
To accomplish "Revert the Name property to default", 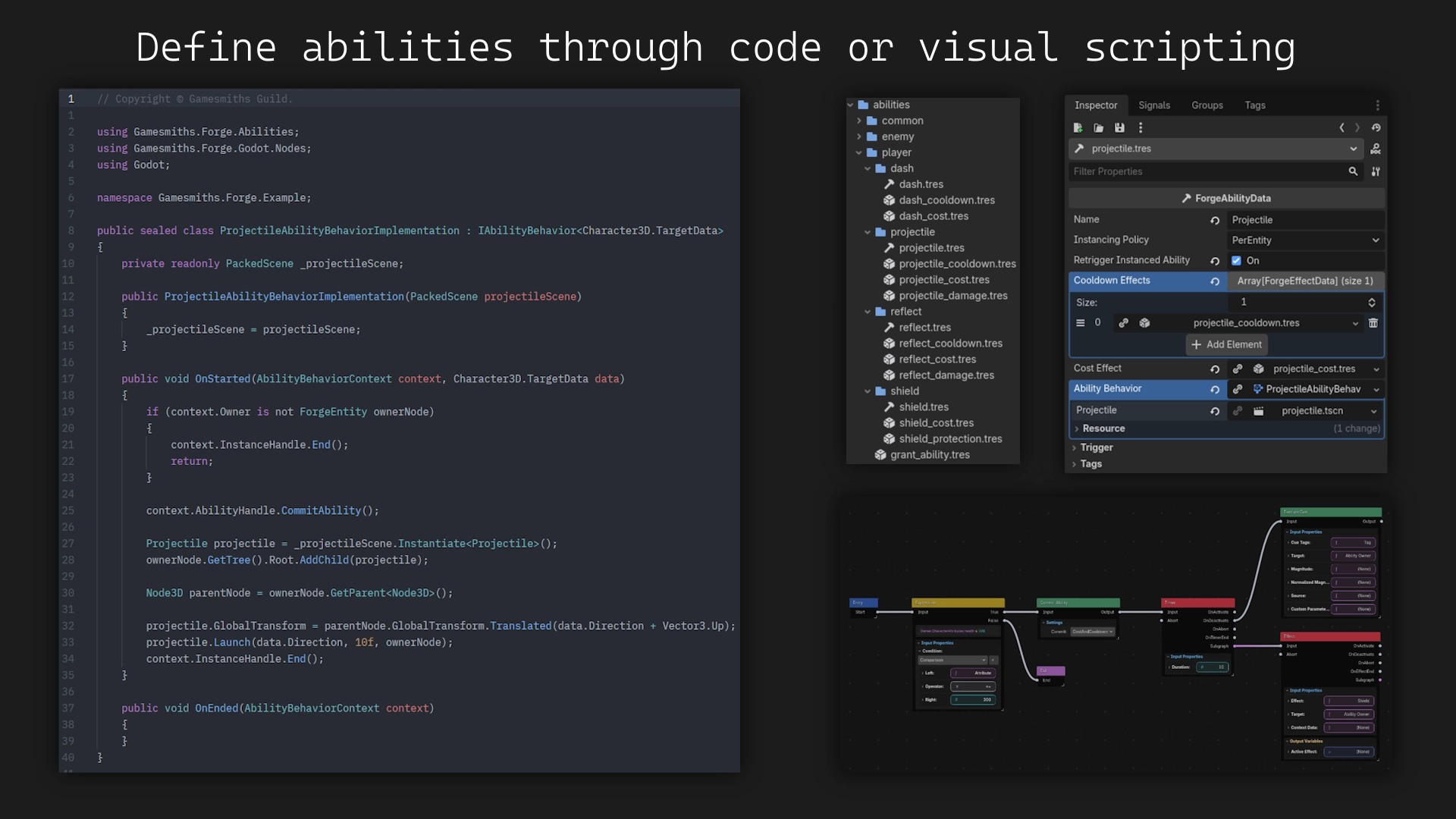I will [x=1215, y=220].
